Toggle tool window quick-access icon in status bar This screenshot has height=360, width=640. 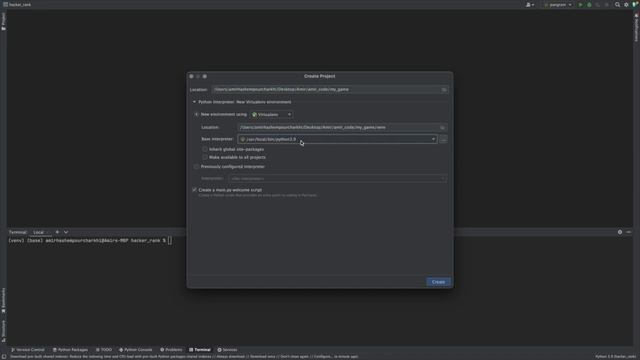click(4, 357)
